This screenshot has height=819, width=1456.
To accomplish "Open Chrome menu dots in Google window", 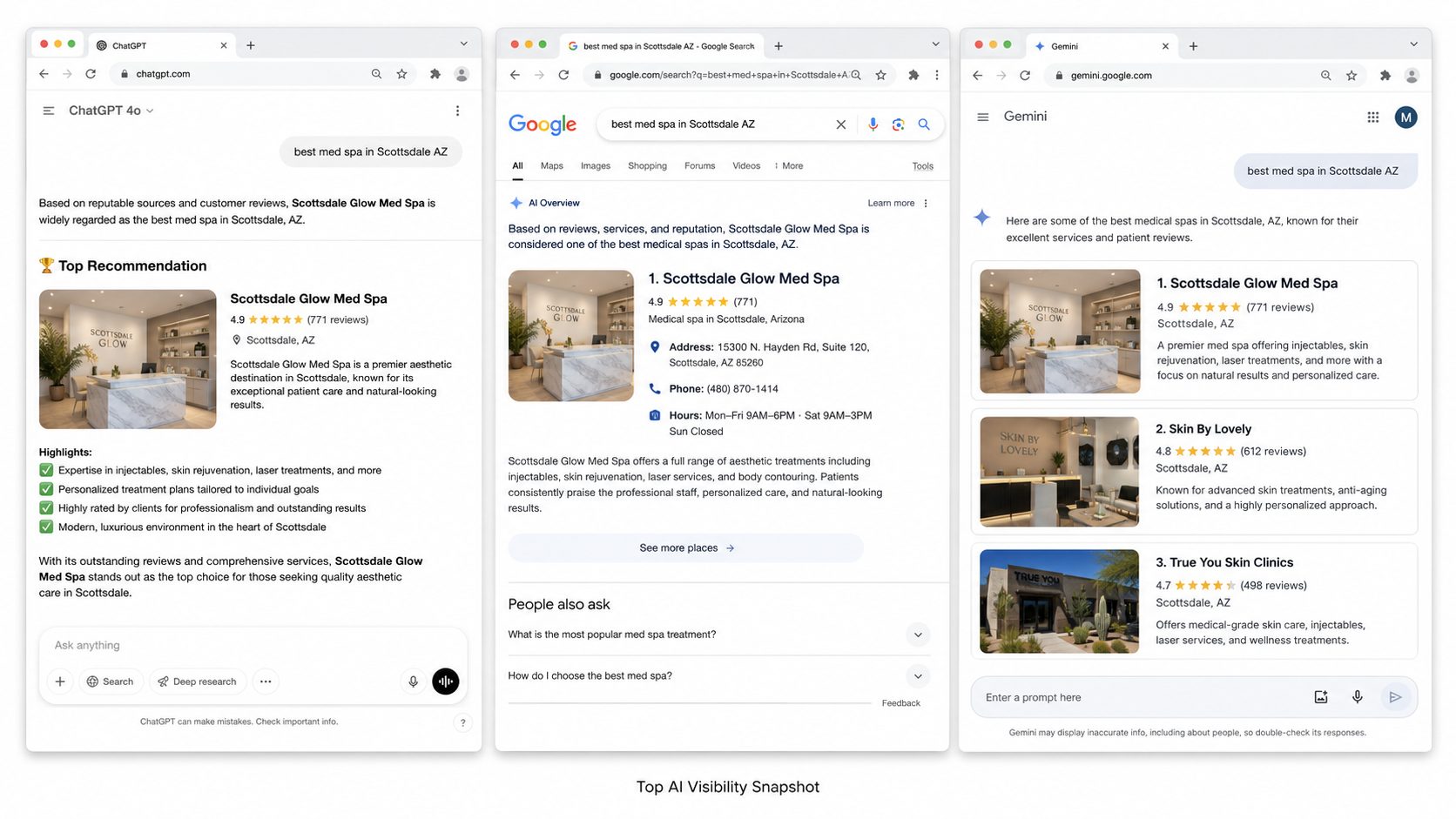I will click(937, 75).
